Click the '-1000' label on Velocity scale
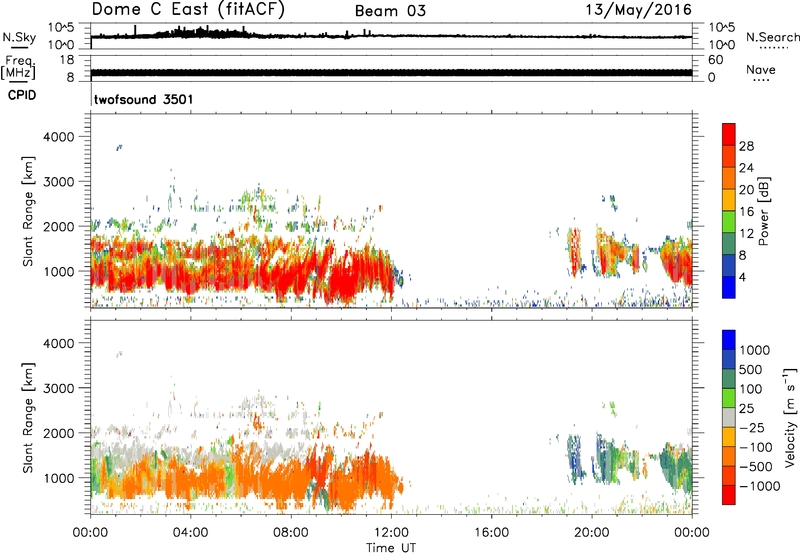This screenshot has height=554, width=800. [x=760, y=486]
